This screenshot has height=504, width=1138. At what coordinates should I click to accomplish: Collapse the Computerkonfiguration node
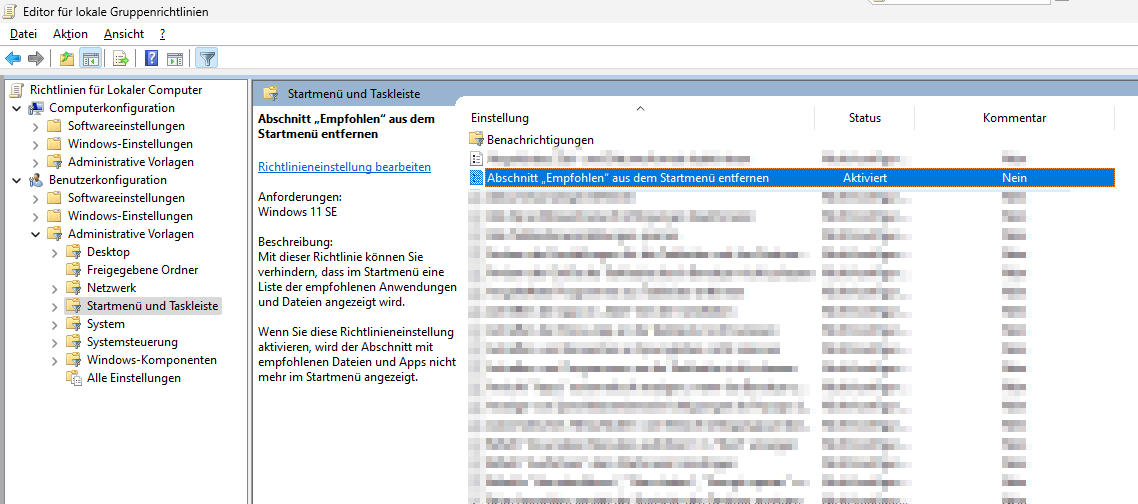tap(17, 108)
